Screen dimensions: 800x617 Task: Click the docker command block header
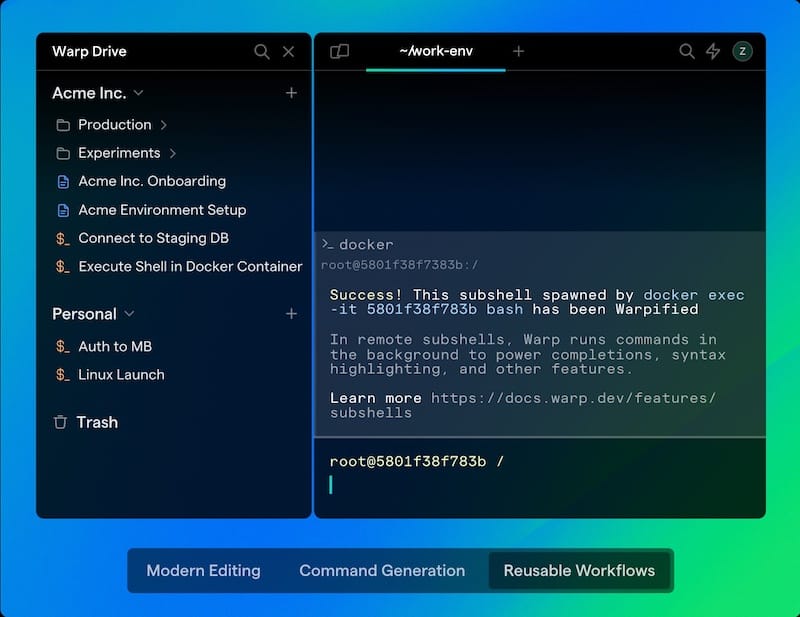tap(366, 244)
